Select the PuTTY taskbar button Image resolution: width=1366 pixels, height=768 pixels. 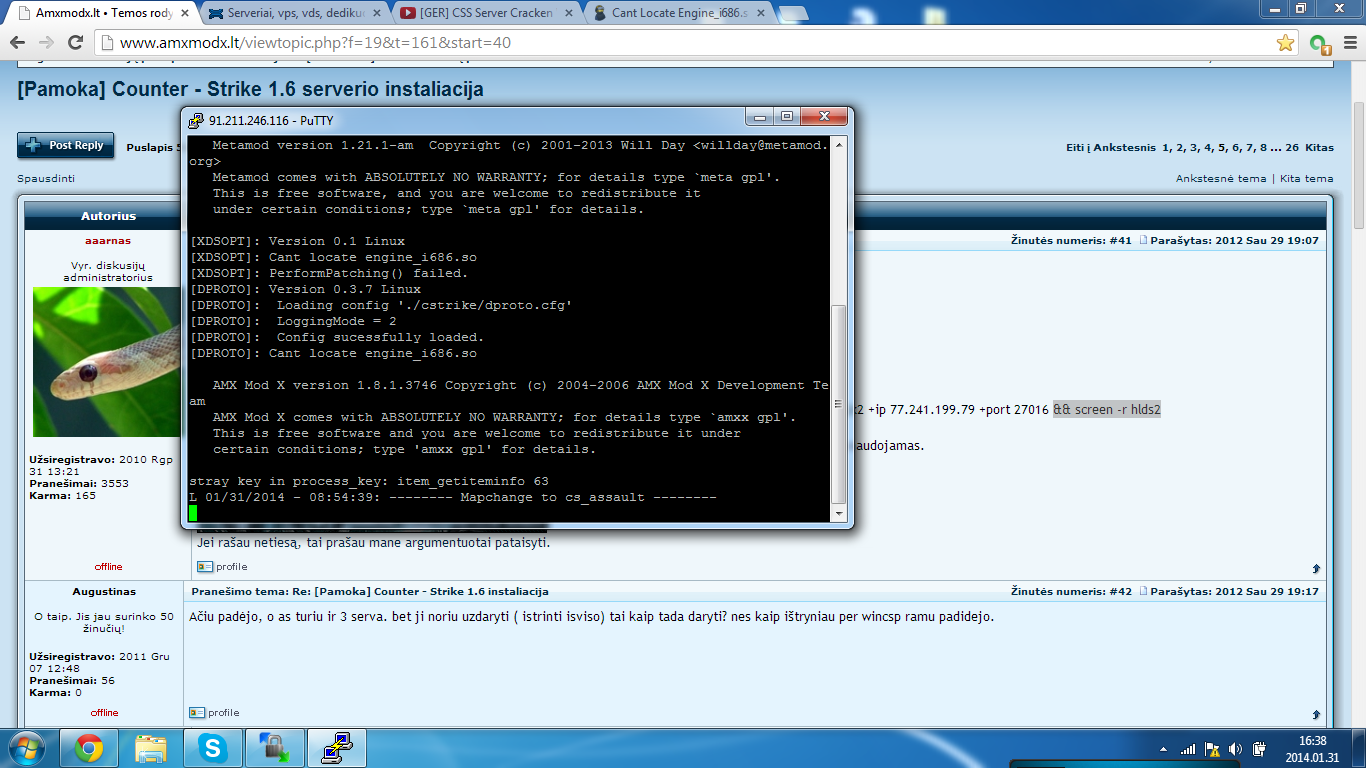point(336,748)
